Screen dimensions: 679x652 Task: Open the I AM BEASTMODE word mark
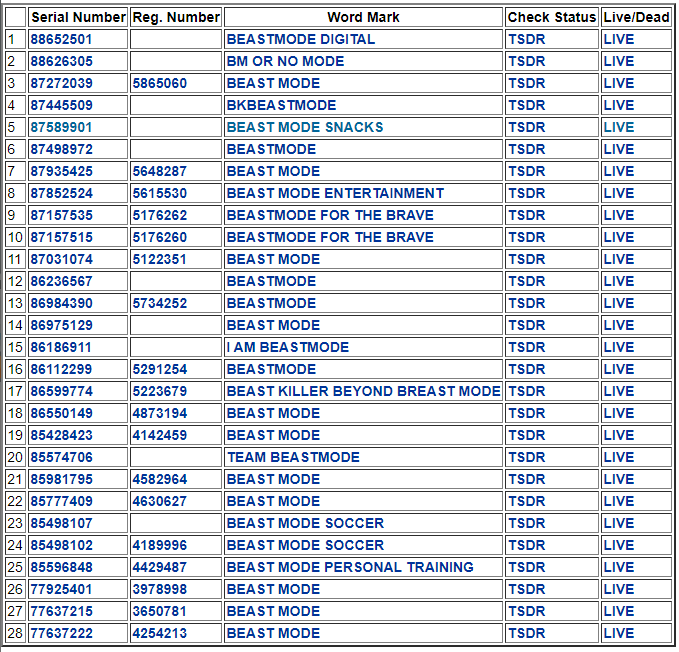tap(287, 347)
